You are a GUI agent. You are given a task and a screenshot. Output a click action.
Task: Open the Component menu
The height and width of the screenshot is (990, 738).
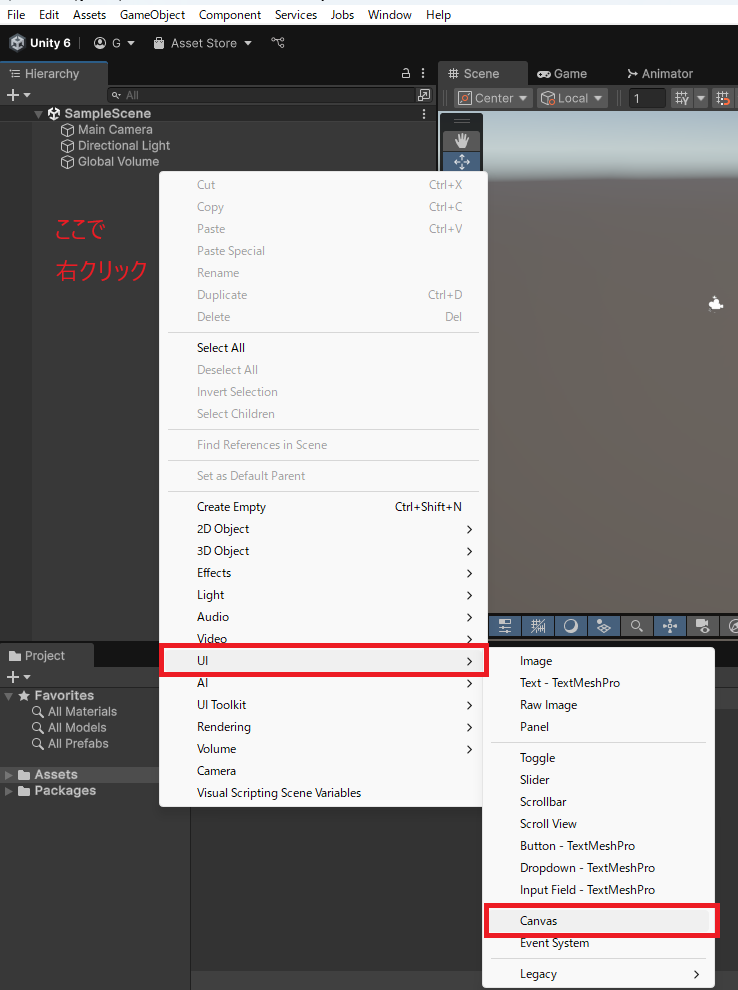pyautogui.click(x=230, y=15)
